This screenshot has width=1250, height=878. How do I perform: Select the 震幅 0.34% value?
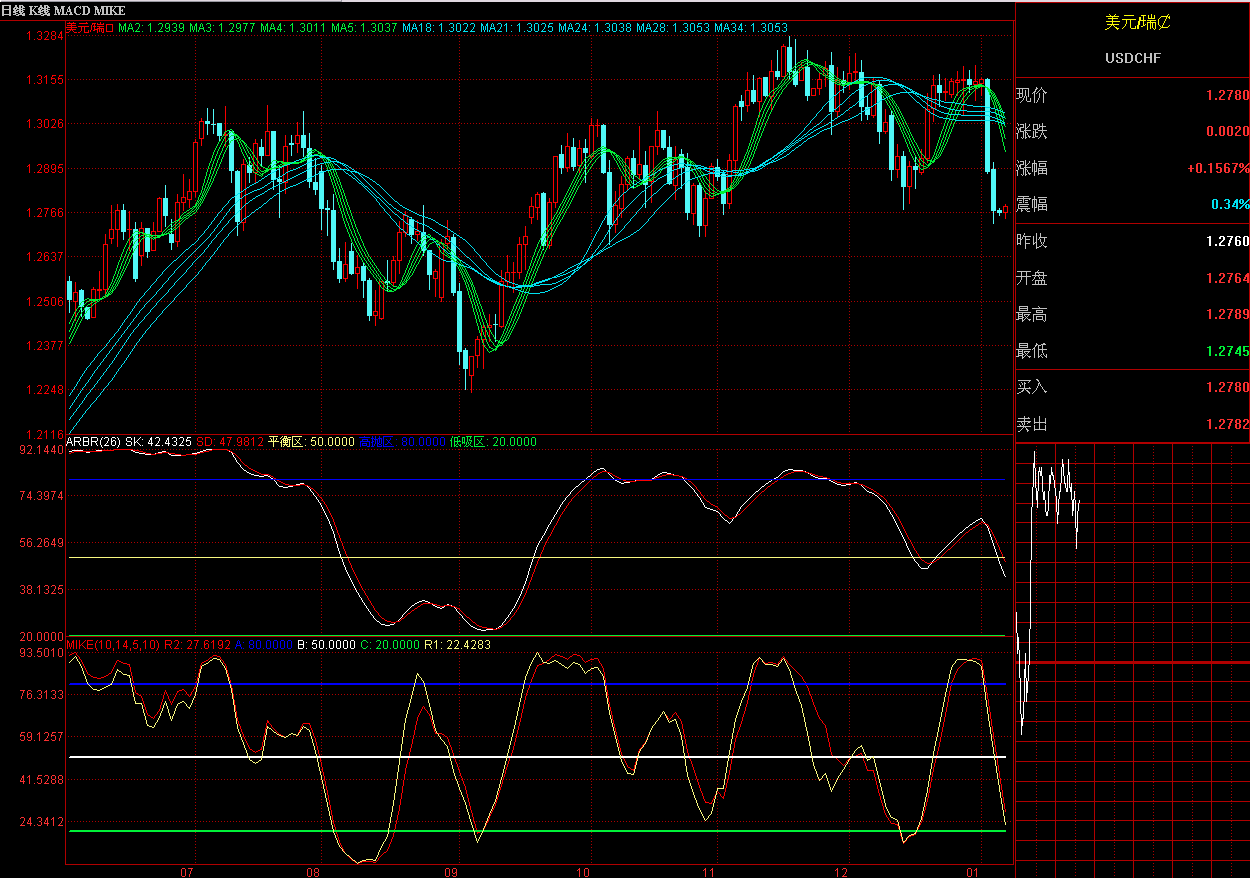pyautogui.click(x=1229, y=204)
